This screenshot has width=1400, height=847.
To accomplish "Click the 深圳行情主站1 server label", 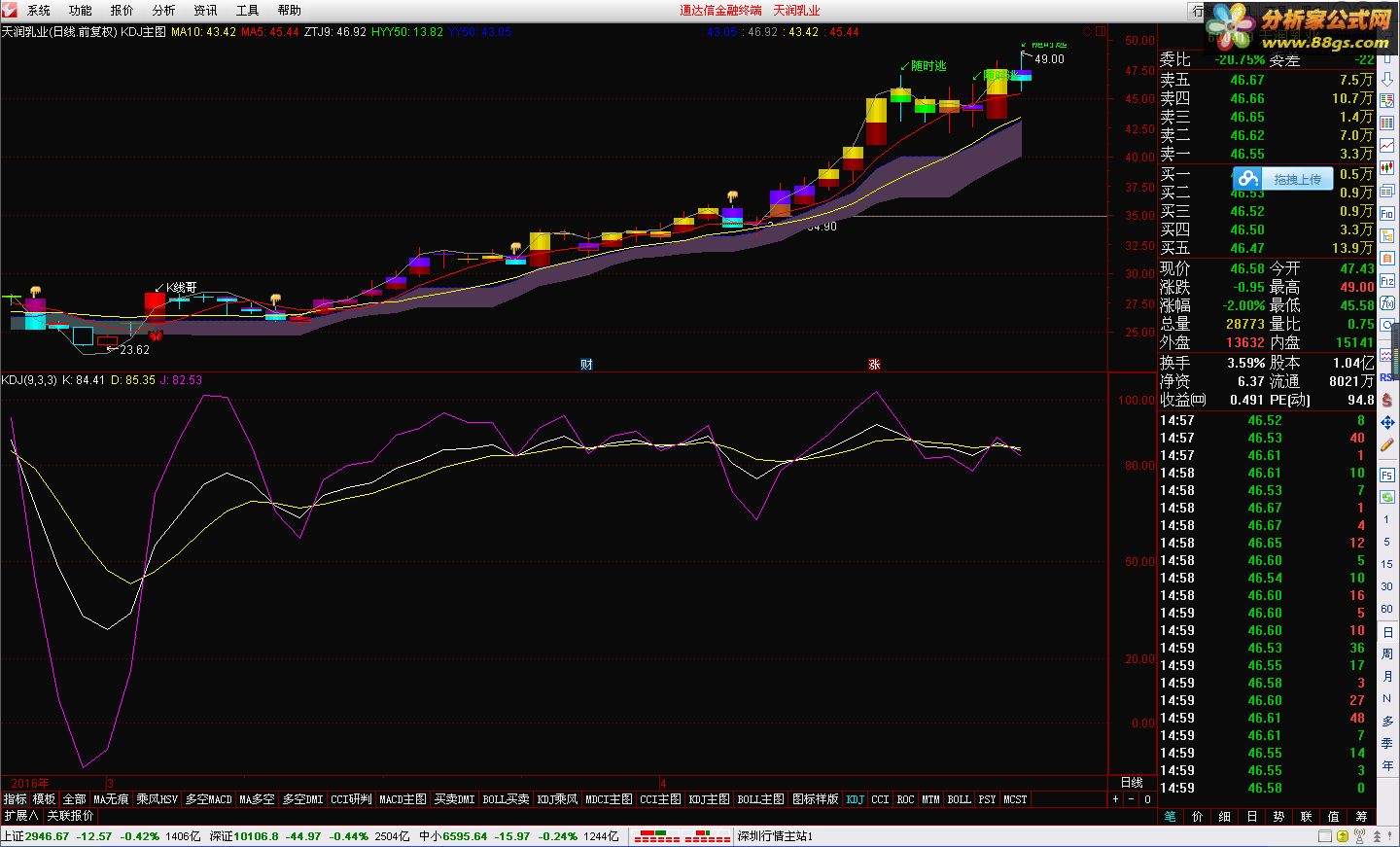I will 775,836.
